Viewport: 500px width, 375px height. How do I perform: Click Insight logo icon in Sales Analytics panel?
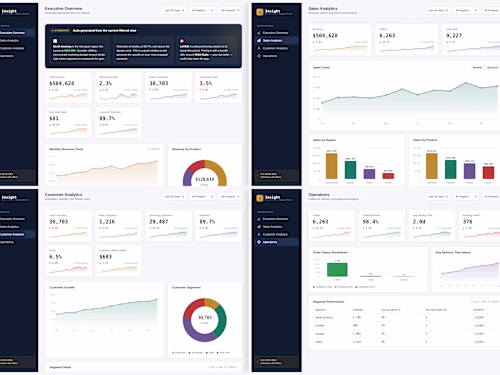click(x=260, y=12)
